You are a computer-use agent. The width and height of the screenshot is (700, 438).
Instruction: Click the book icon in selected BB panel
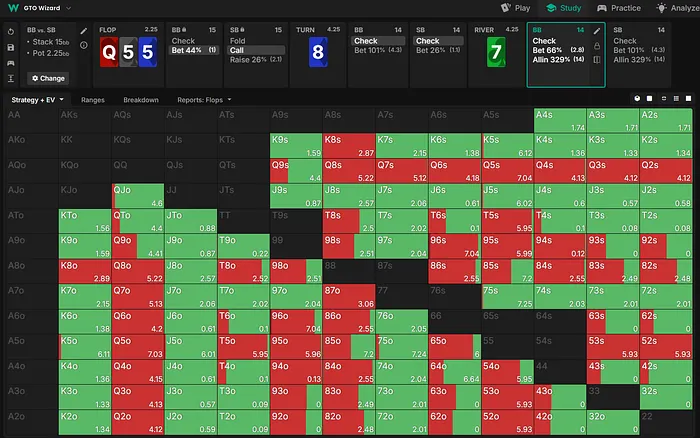(x=598, y=60)
